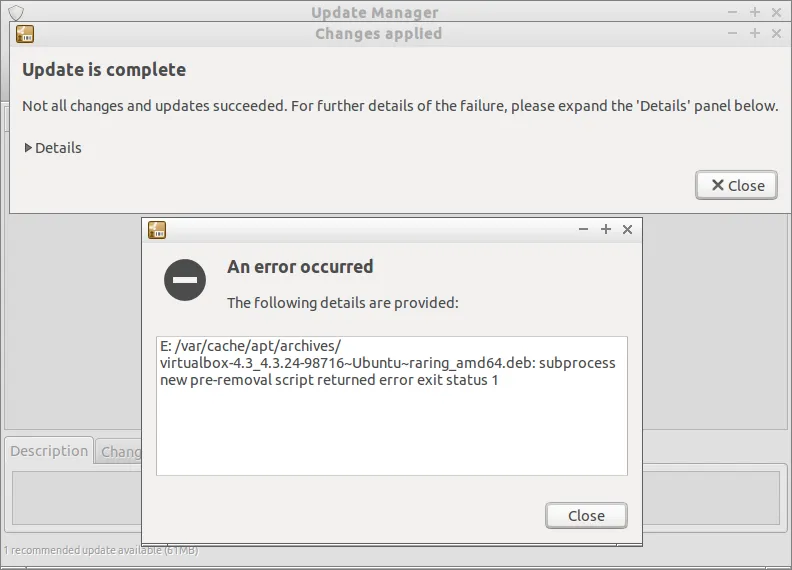This screenshot has height=570, width=792.
Task: Close error dialog with titlebar X
Action: point(628,230)
